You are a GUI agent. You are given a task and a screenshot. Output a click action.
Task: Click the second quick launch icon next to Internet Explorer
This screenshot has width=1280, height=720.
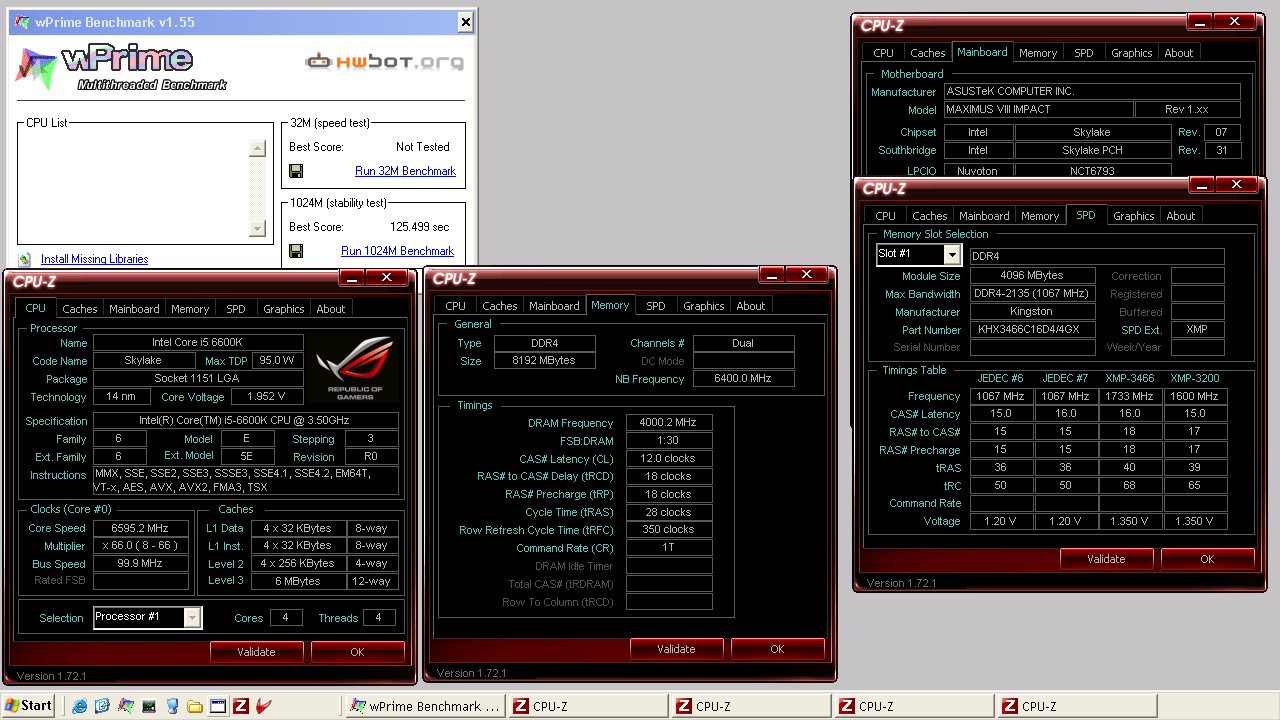102,706
